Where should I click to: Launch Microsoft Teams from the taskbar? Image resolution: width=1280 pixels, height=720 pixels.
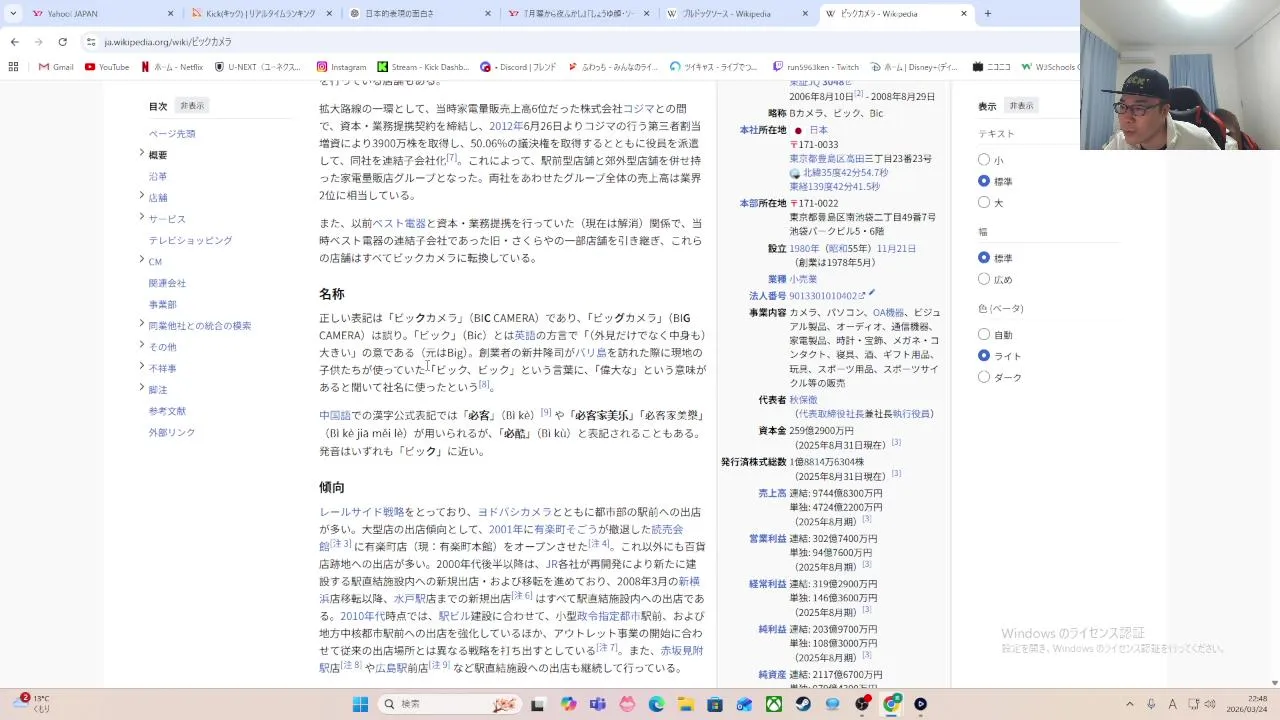click(598, 704)
